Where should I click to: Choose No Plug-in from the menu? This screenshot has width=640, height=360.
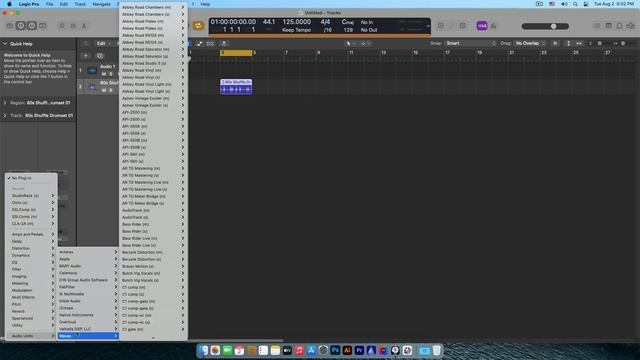coord(31,178)
